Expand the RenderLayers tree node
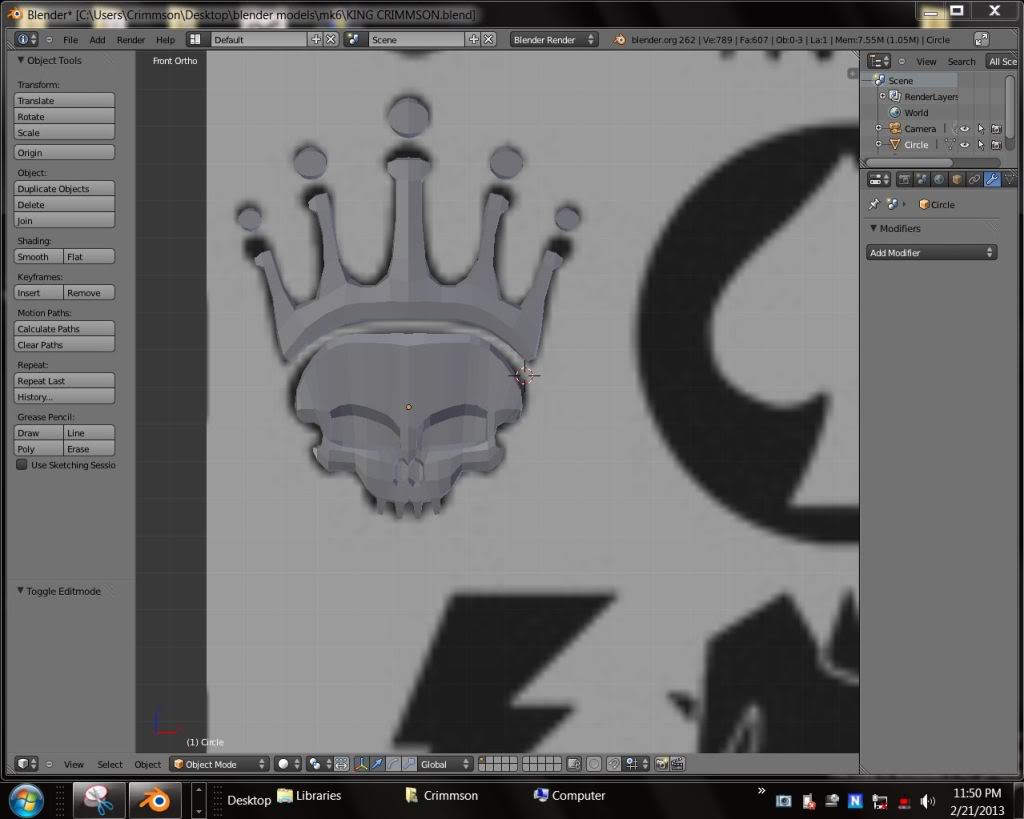Screen dimensions: 1024x819 point(882,96)
